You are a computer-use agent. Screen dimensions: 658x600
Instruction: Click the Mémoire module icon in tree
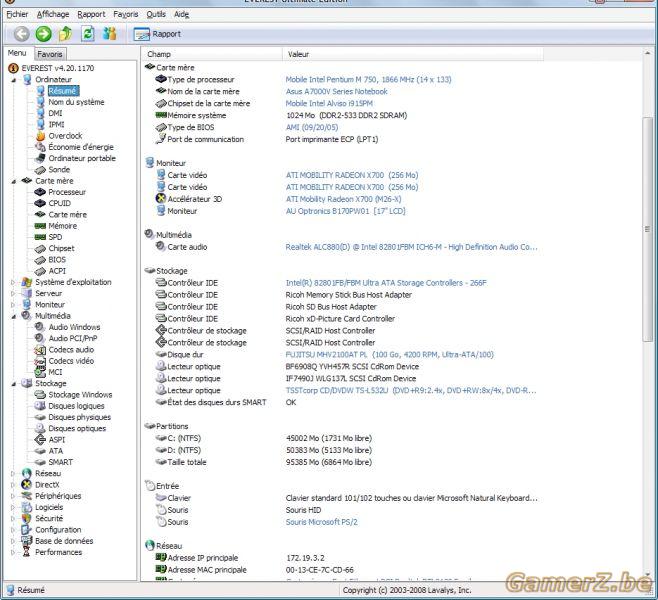click(x=40, y=226)
